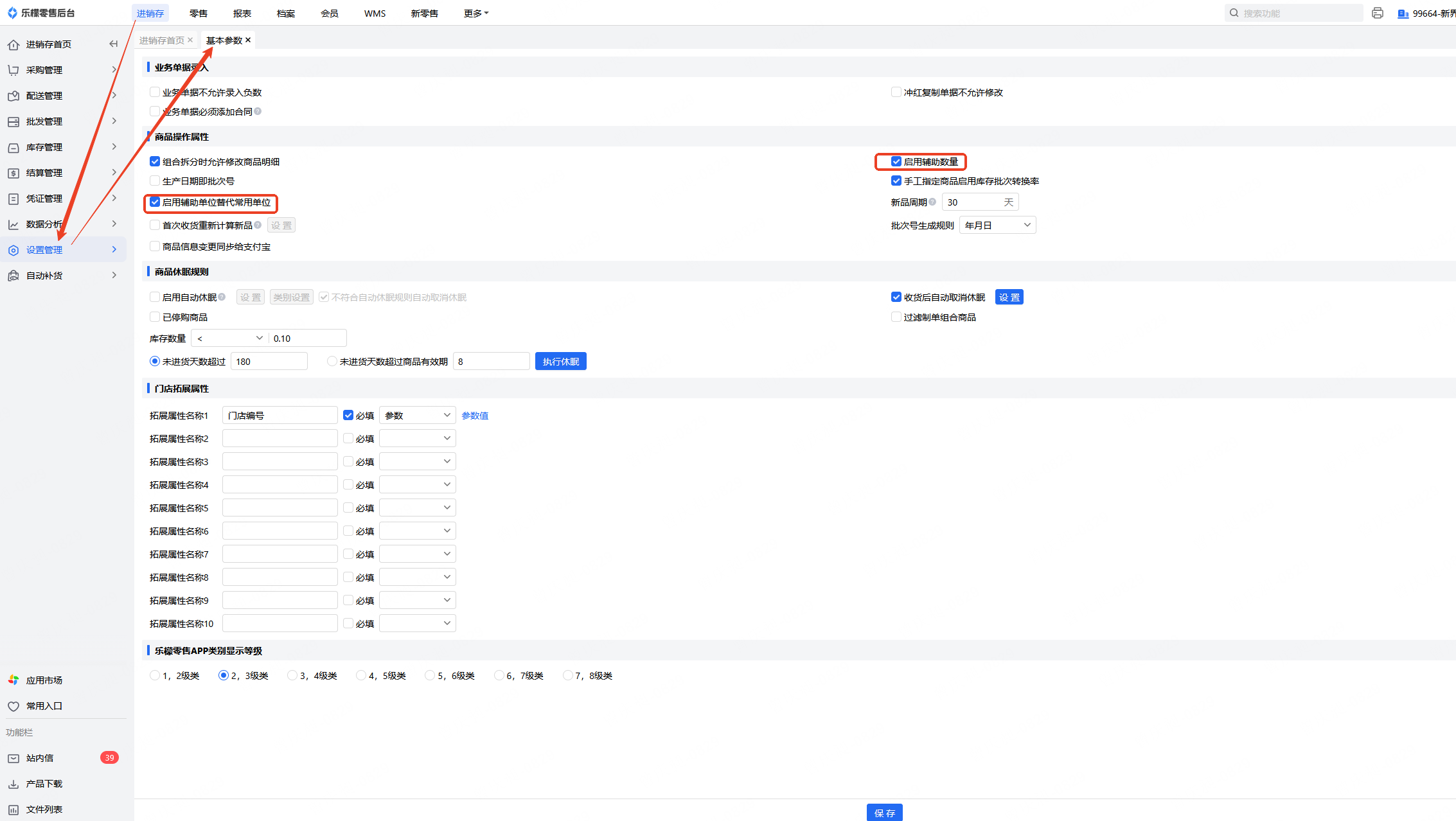The image size is (1456, 821).
Task: Click 执行休眠 button
Action: [560, 361]
